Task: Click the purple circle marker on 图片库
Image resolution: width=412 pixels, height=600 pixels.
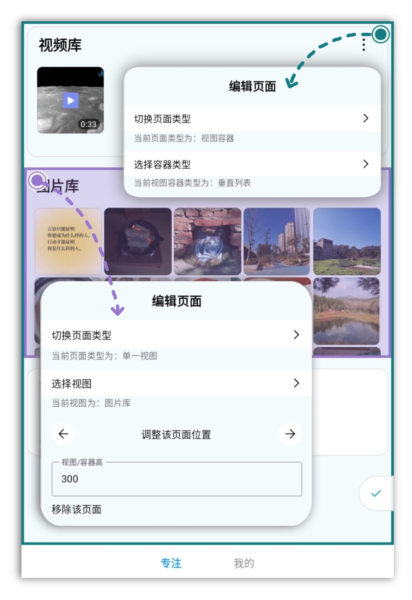Action: tap(37, 180)
